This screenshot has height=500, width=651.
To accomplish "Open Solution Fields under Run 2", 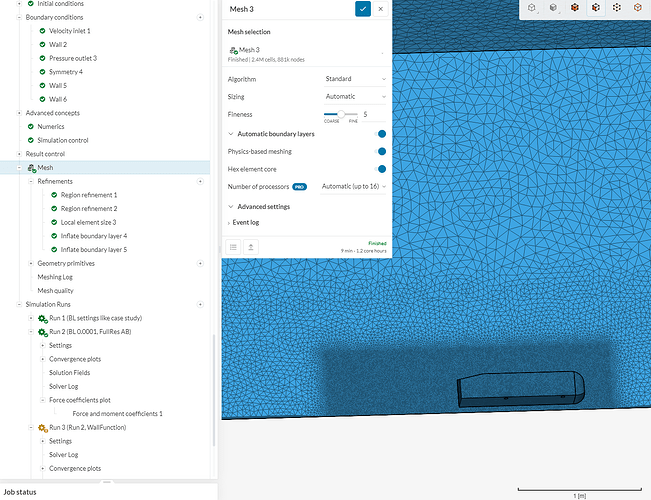I will [x=69, y=373].
